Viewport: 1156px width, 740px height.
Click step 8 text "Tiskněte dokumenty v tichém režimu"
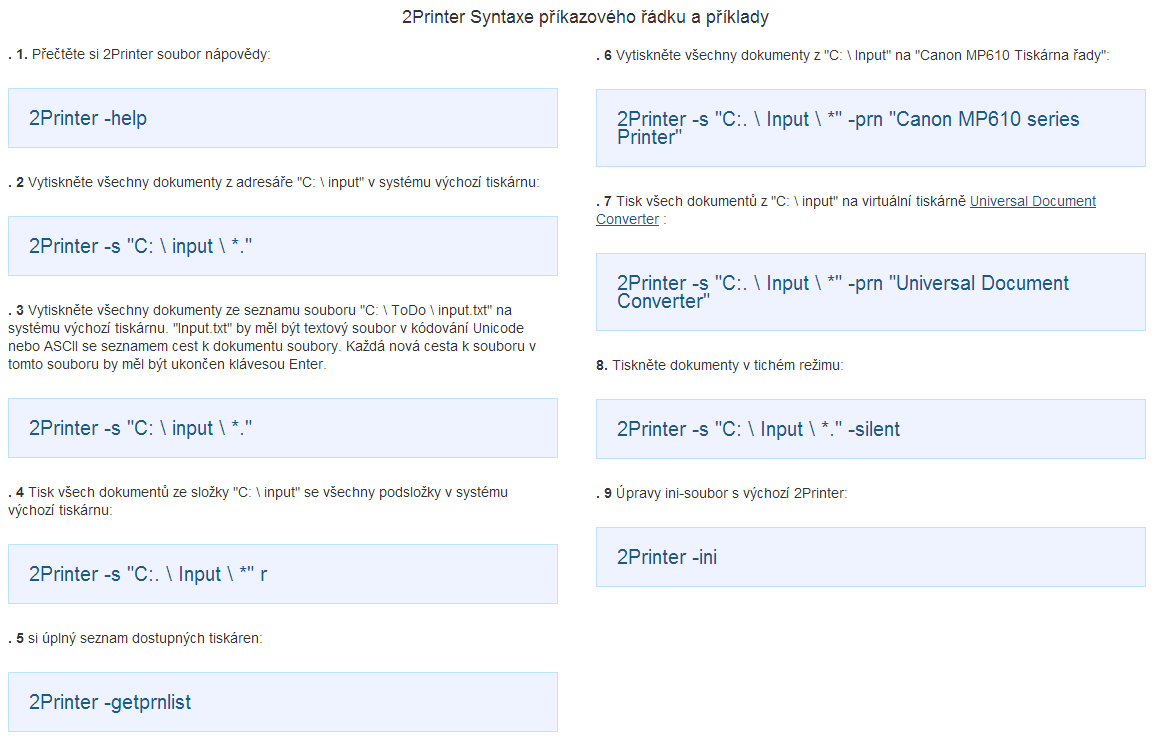pos(727,365)
